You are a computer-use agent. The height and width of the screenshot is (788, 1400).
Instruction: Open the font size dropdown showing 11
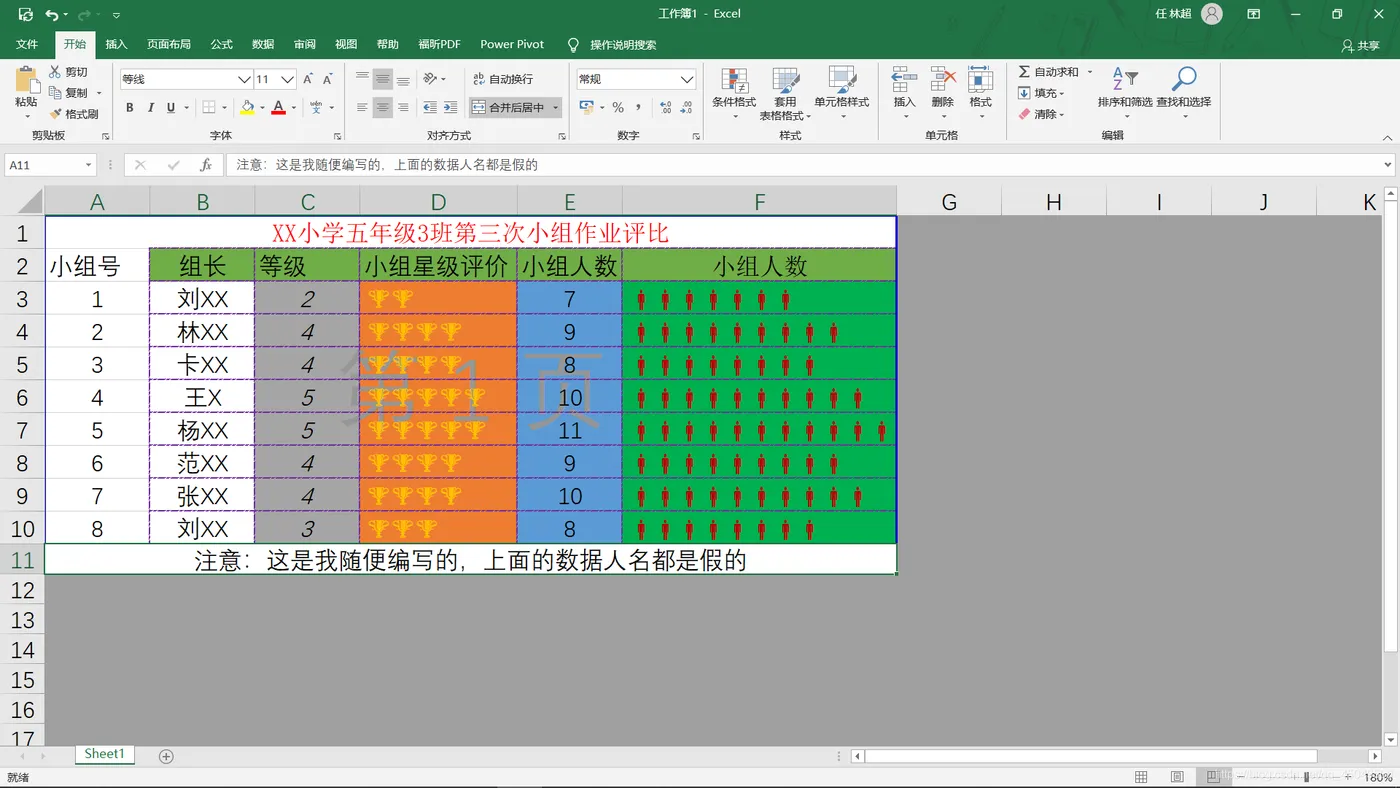[288, 79]
